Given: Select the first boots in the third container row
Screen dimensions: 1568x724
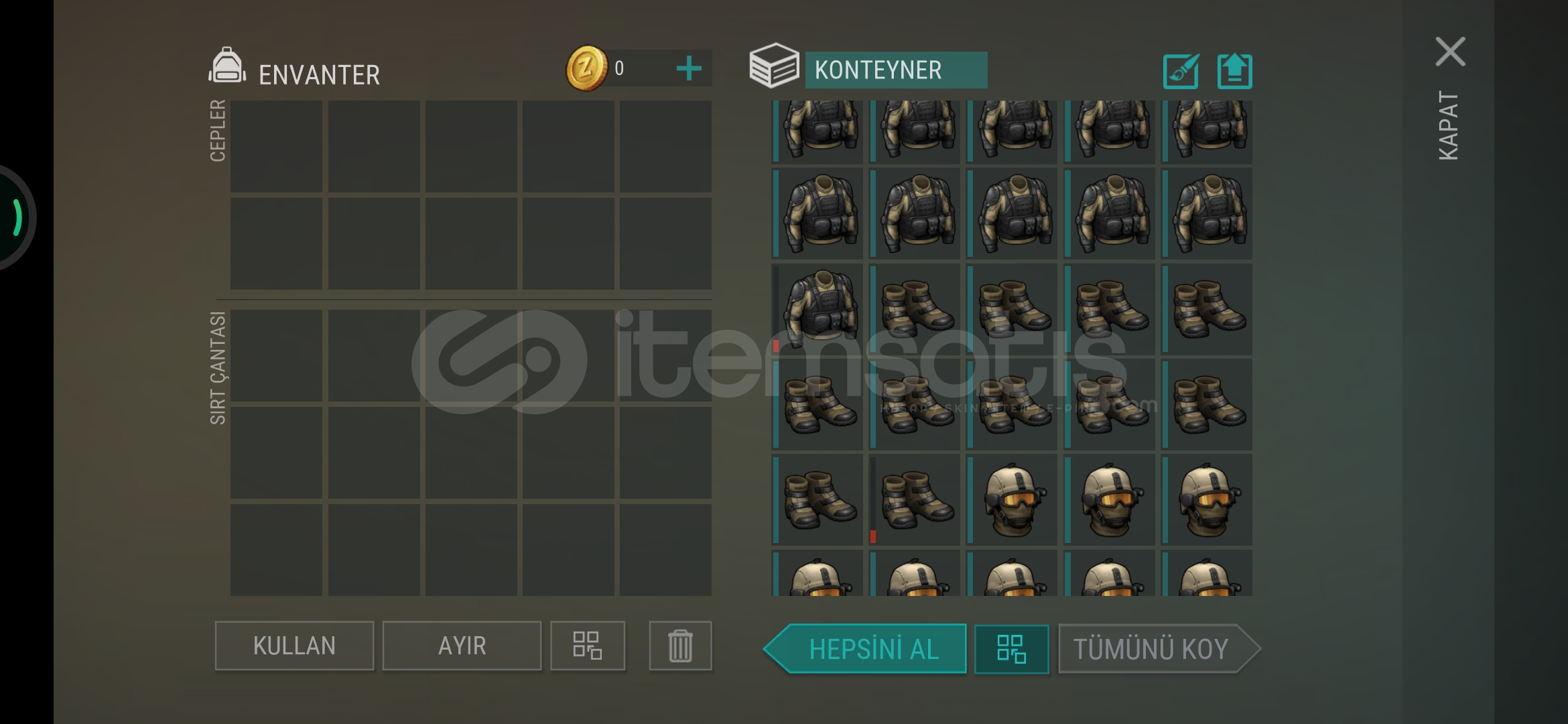Looking at the screenshot, I should 915,309.
